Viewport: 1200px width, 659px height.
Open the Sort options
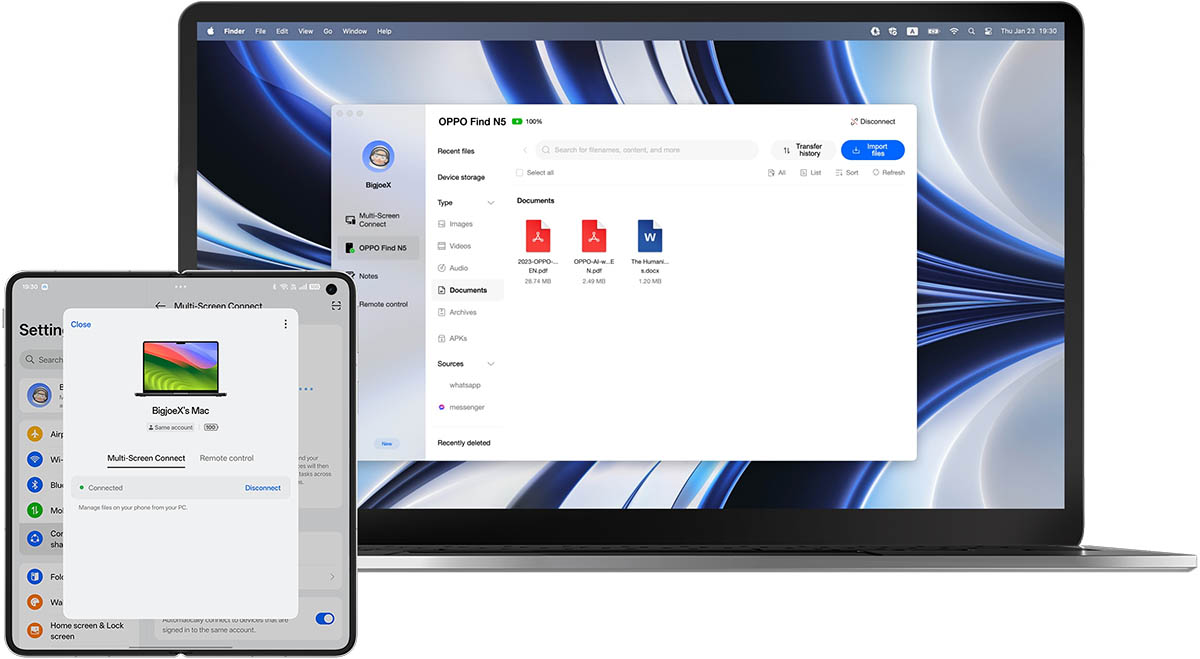[x=845, y=173]
